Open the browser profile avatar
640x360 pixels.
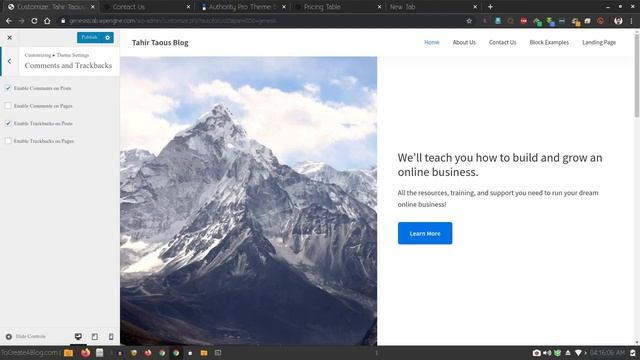tap(618, 21)
